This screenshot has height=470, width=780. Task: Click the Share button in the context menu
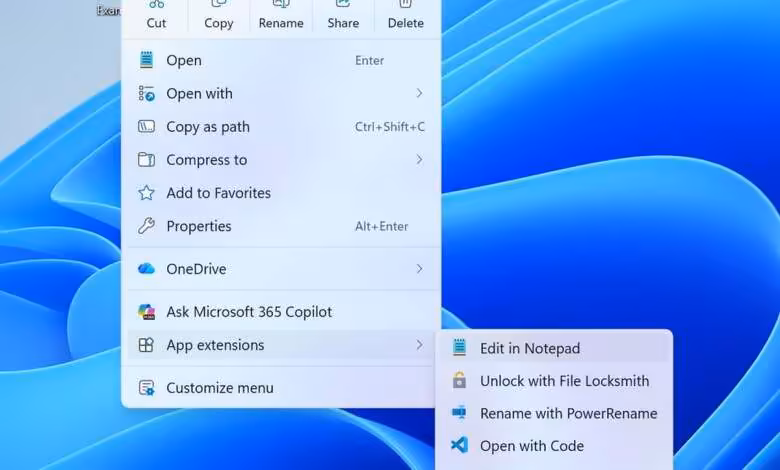point(343,16)
